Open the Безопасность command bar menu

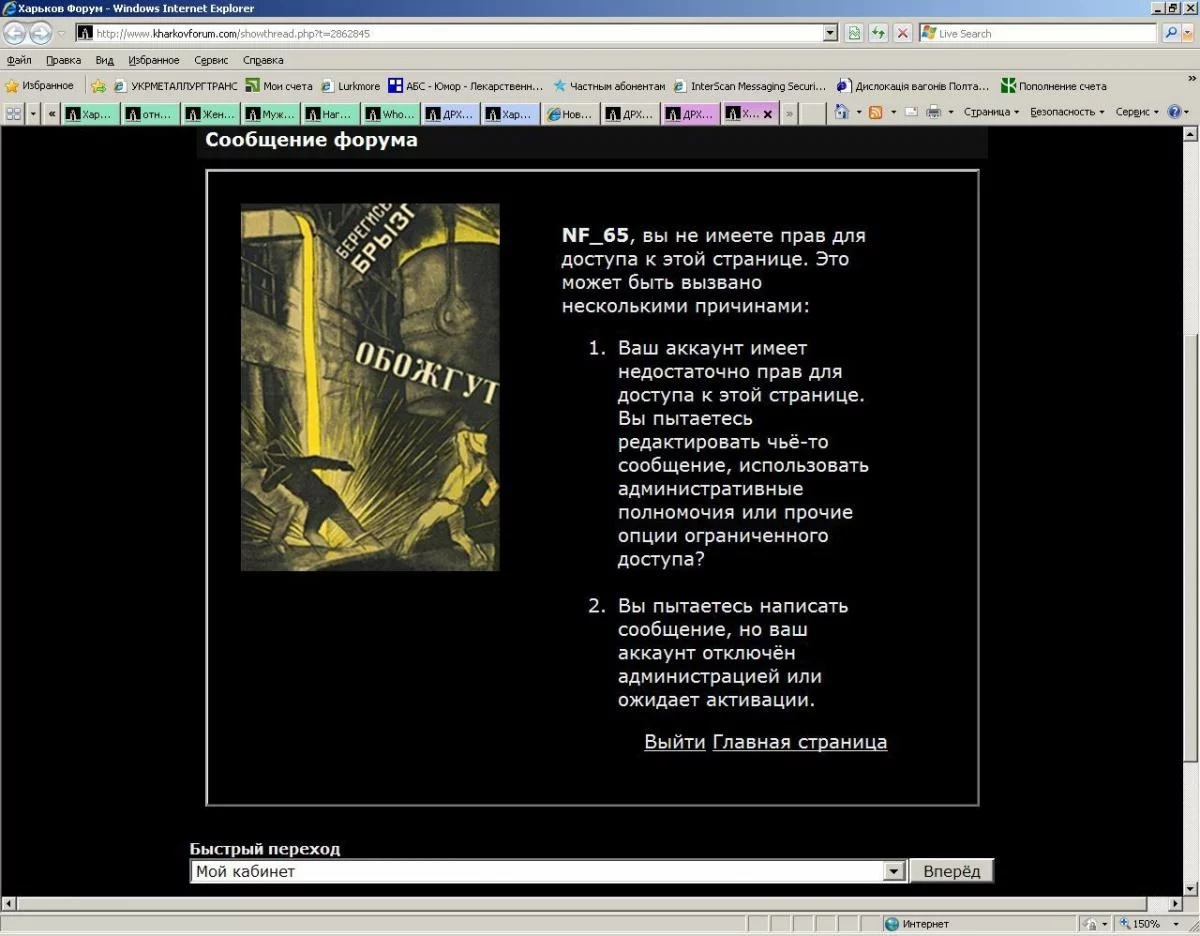[x=1067, y=112]
